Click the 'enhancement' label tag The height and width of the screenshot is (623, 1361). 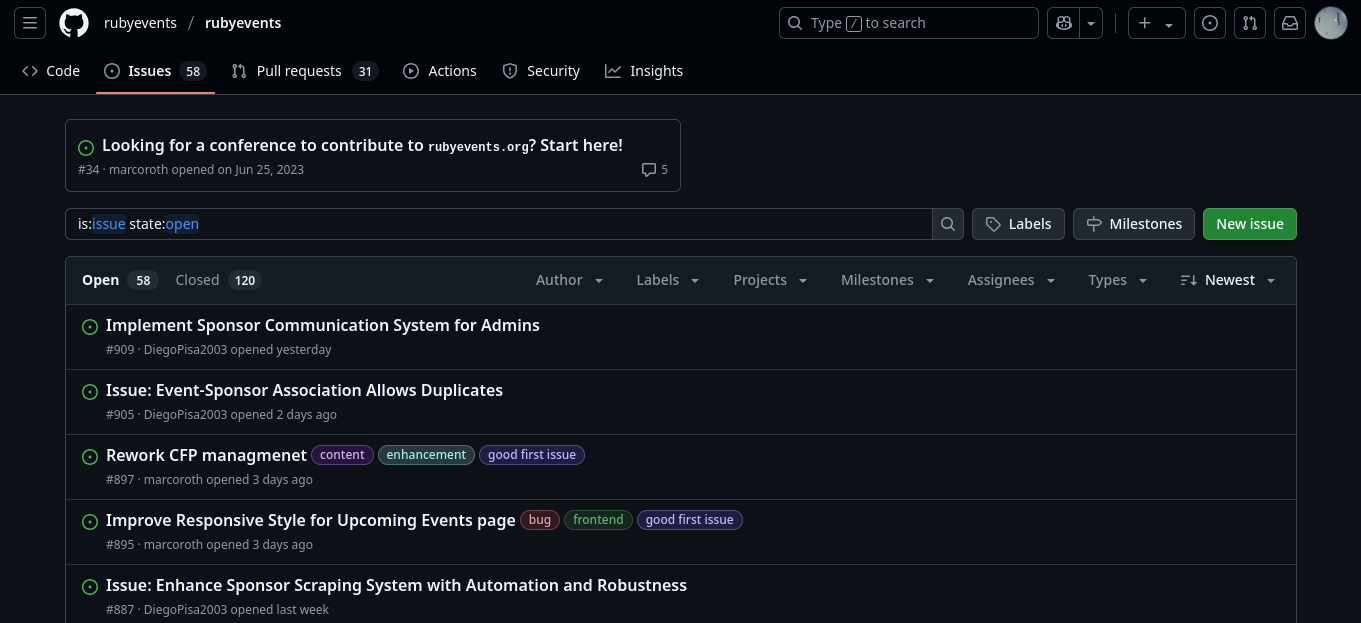coord(426,455)
